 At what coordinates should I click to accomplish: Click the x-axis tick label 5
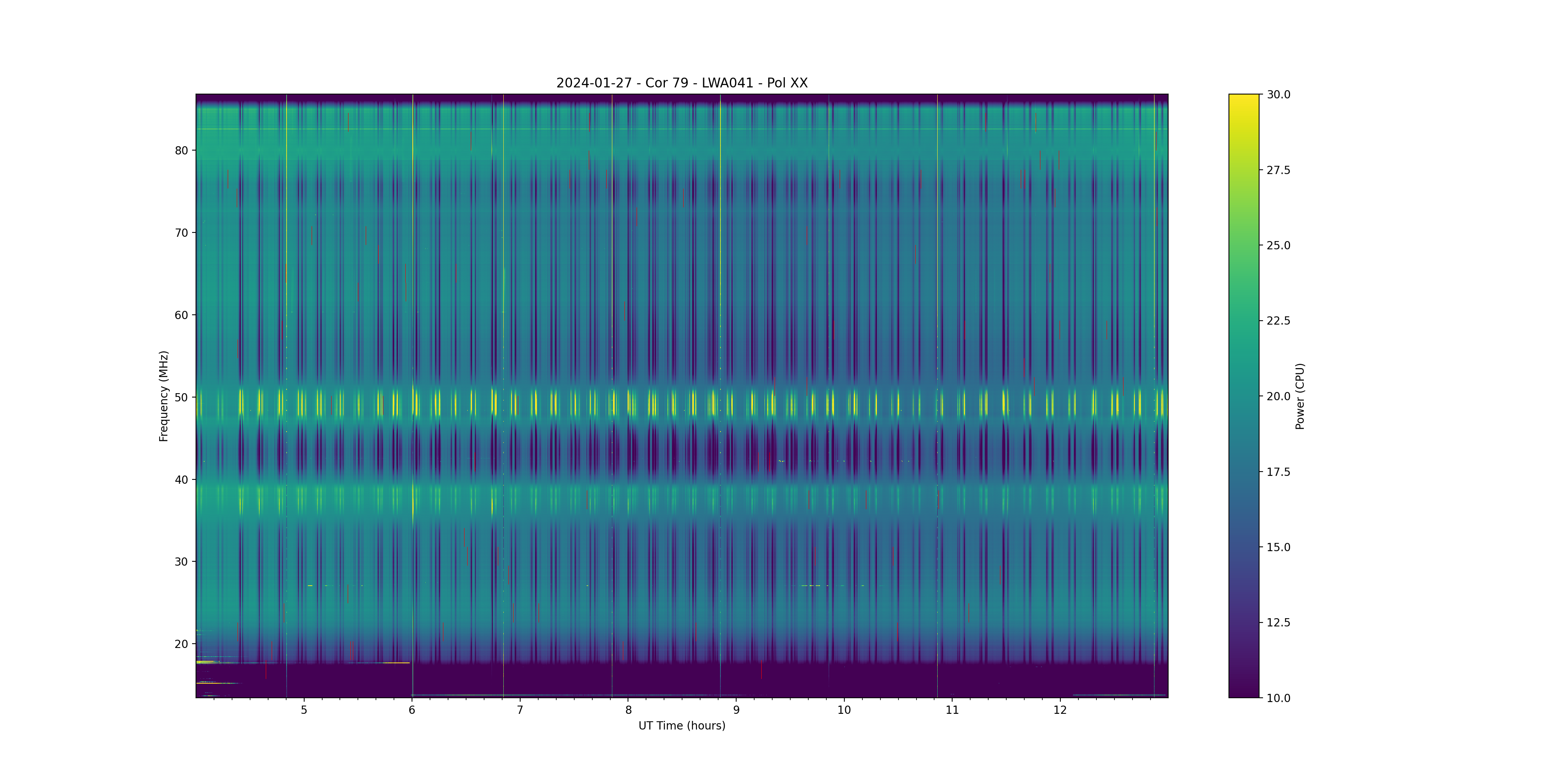(304, 710)
